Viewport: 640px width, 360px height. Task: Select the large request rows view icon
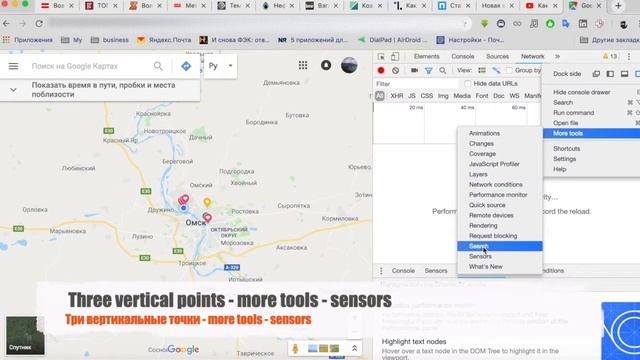pos(482,70)
